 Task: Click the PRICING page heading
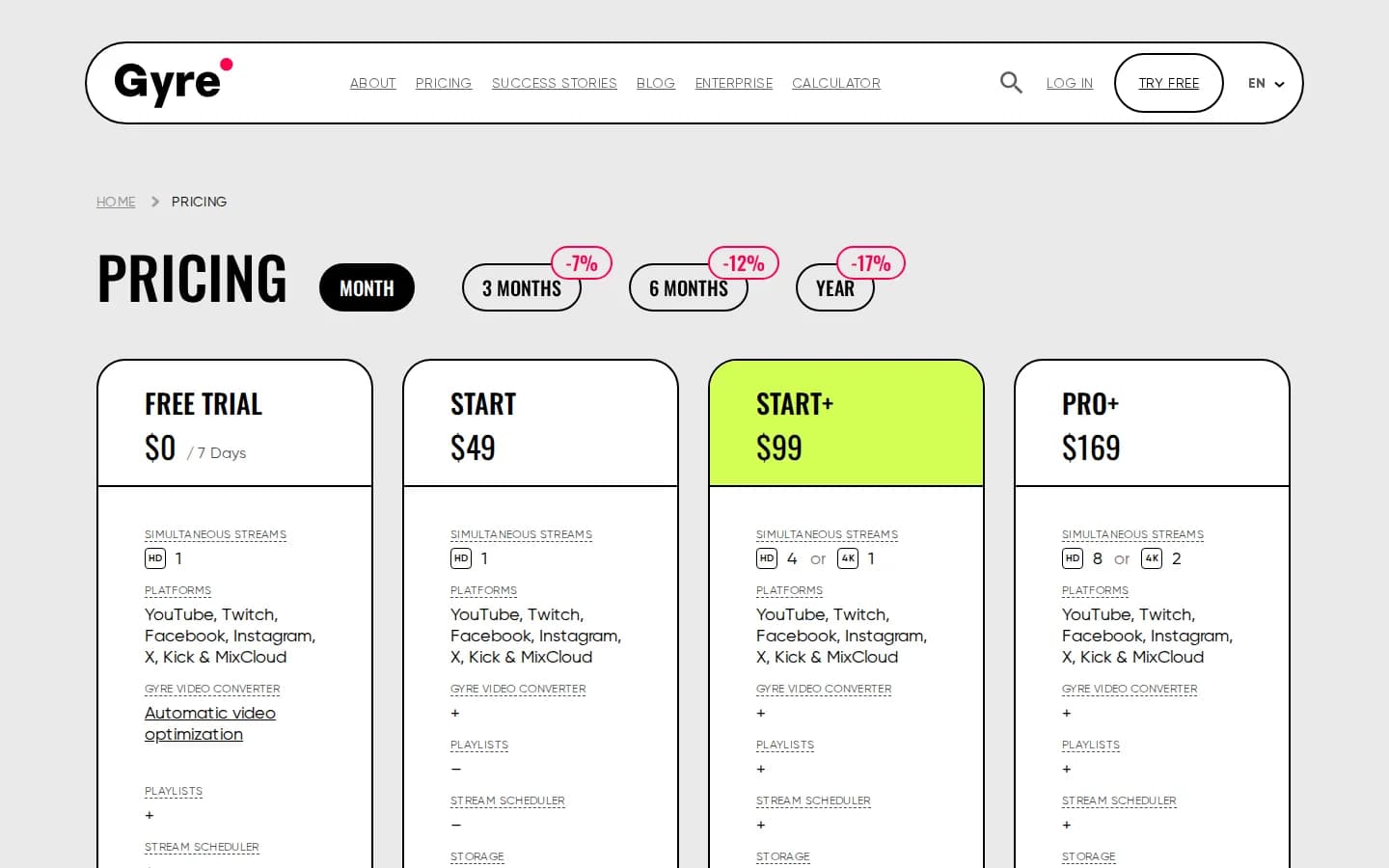192,279
